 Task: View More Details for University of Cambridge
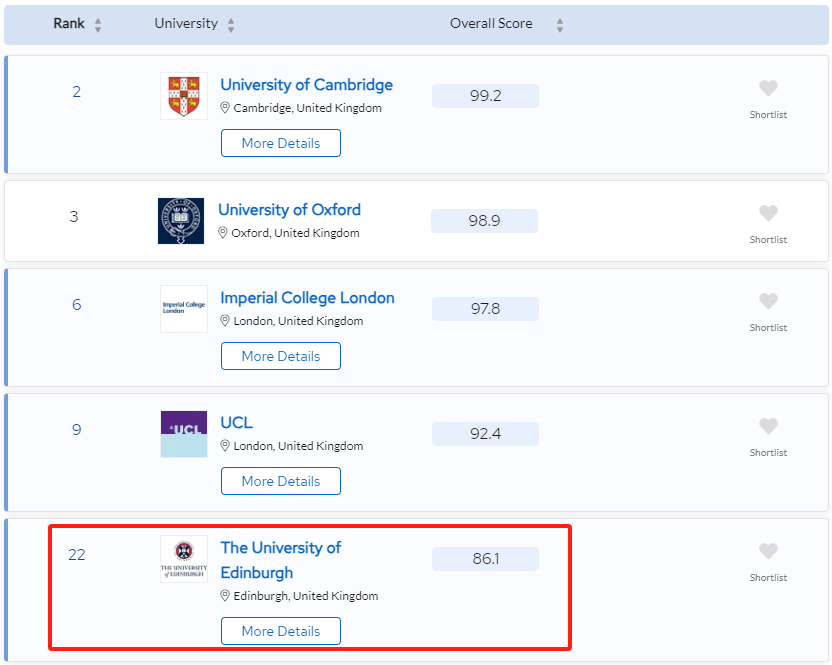[281, 143]
